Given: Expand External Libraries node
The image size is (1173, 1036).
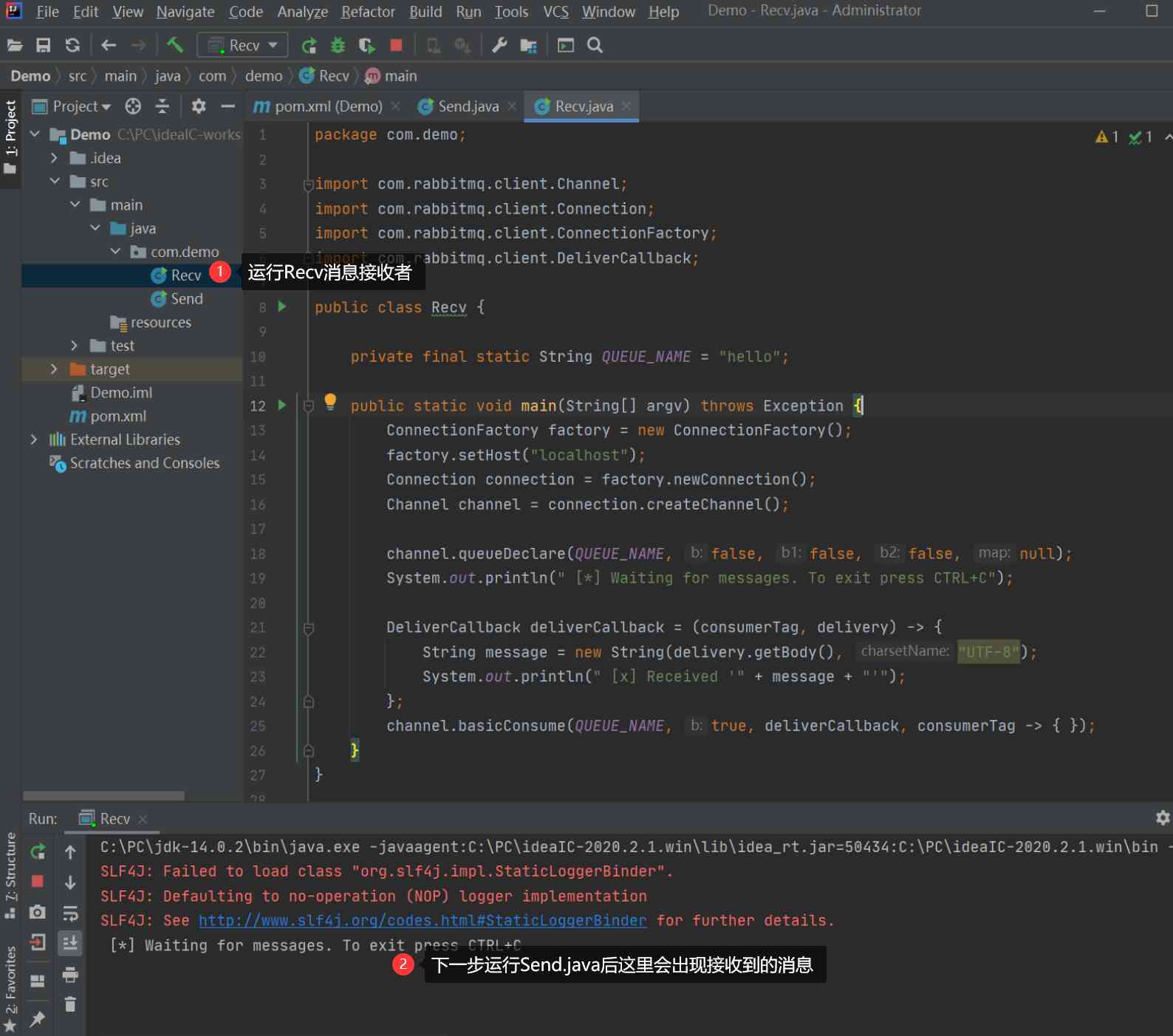Looking at the screenshot, I should pyautogui.click(x=34, y=439).
